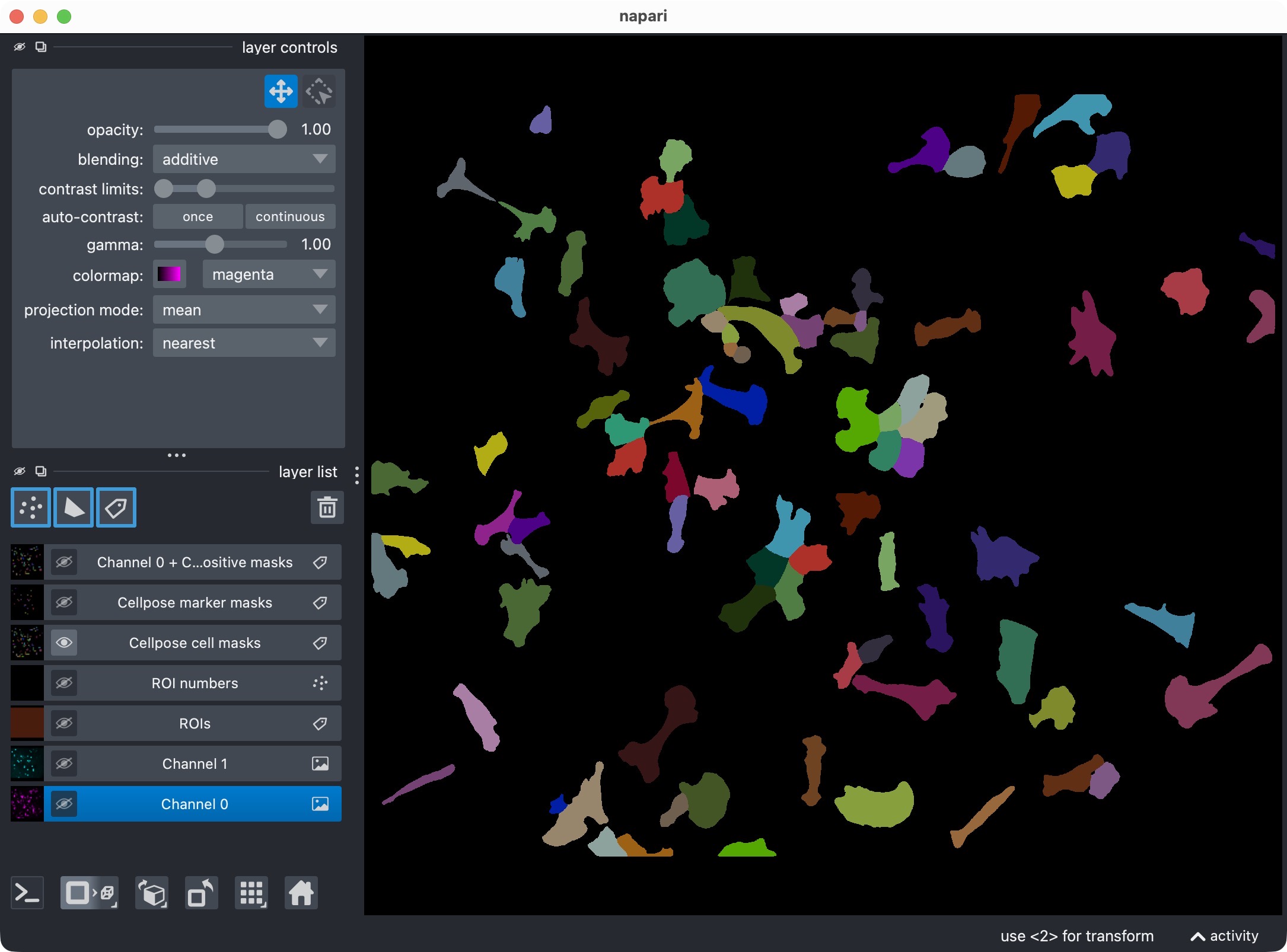Select the ROI numbers layer
The height and width of the screenshot is (952, 1287).
[195, 683]
